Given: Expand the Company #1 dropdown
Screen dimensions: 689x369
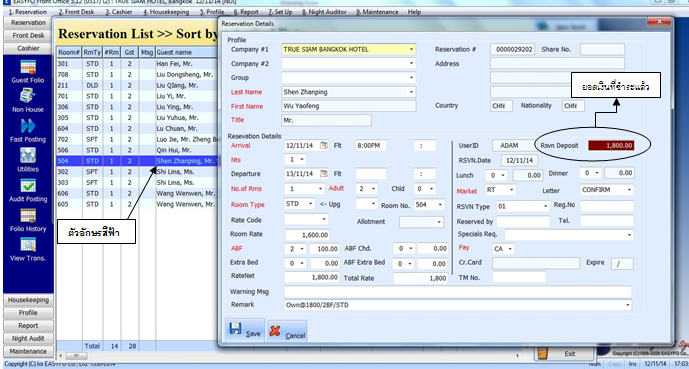Looking at the screenshot, I should [x=411, y=50].
